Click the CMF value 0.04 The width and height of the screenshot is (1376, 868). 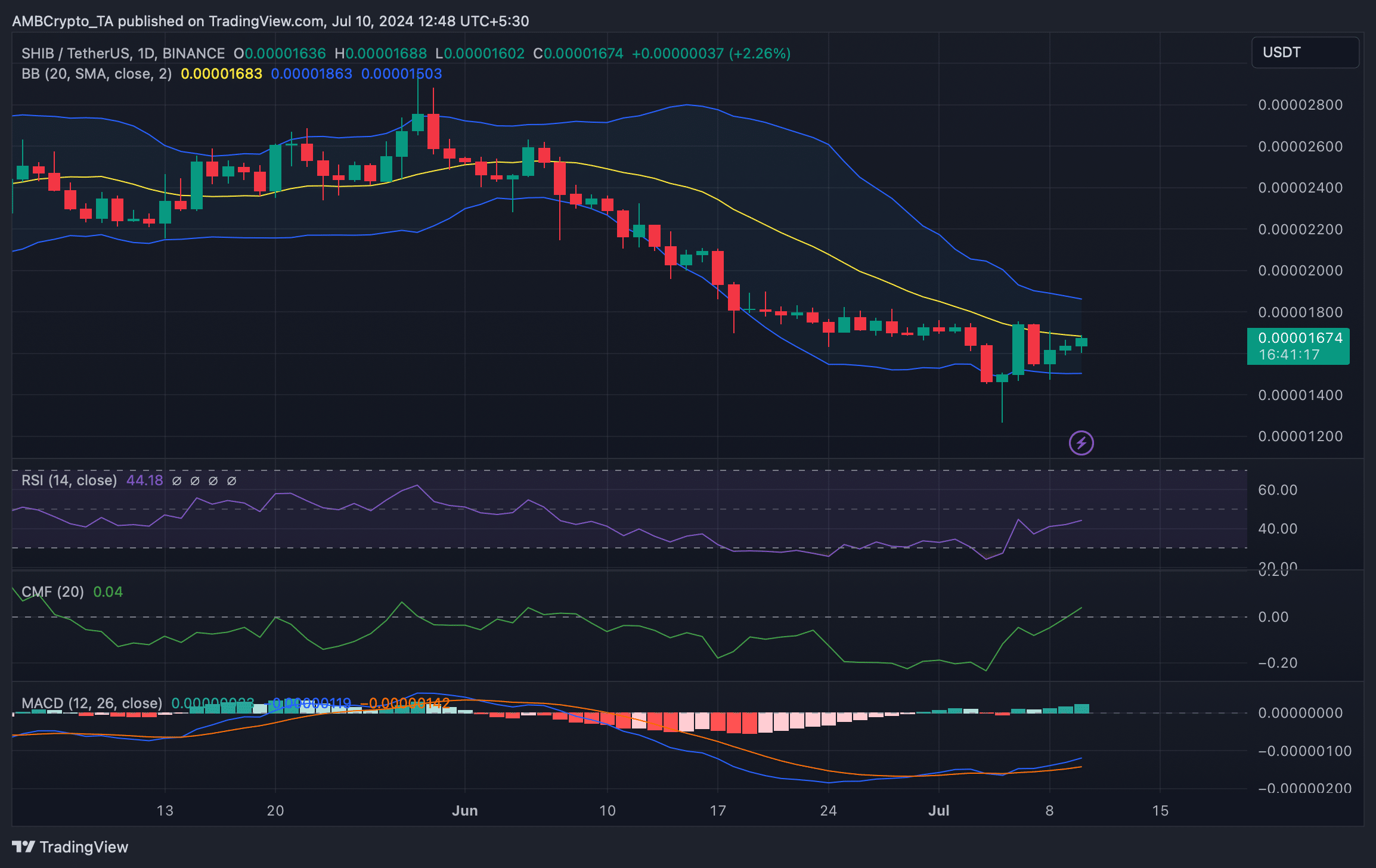click(108, 592)
